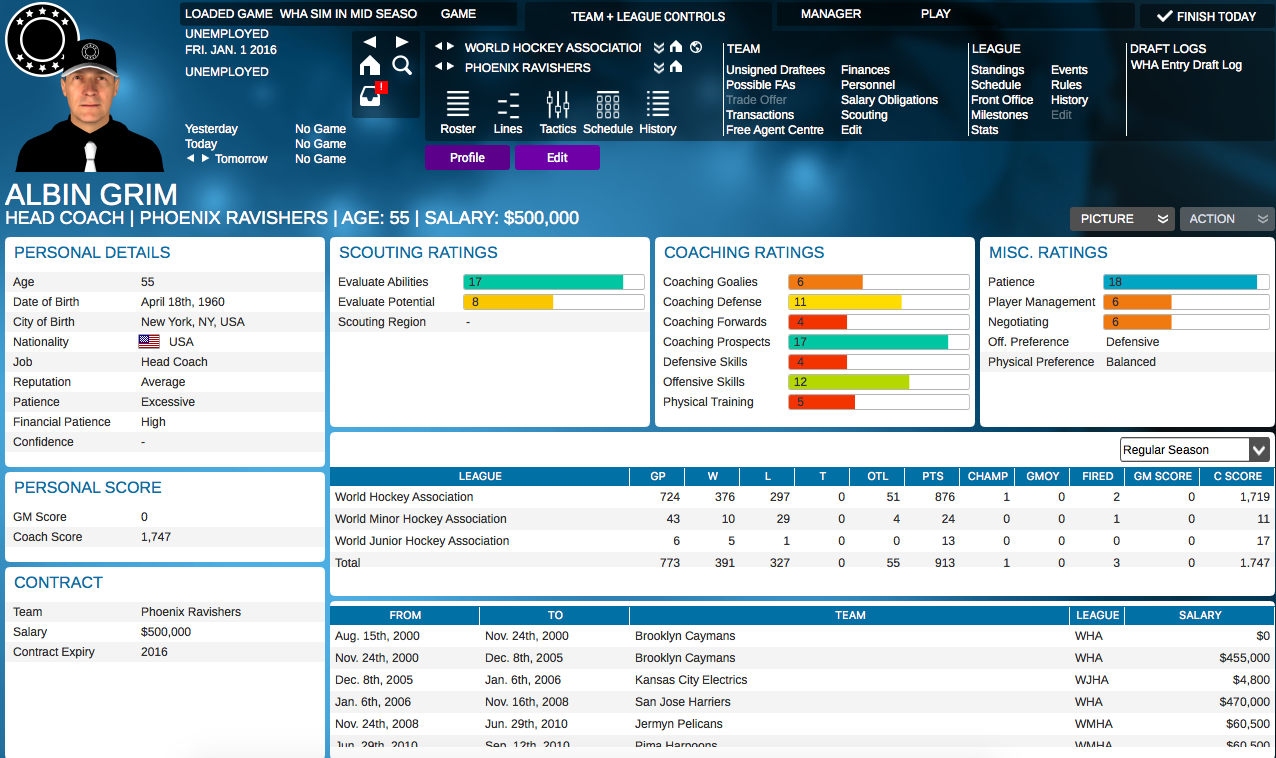Open the Roster screen icon

[458, 104]
